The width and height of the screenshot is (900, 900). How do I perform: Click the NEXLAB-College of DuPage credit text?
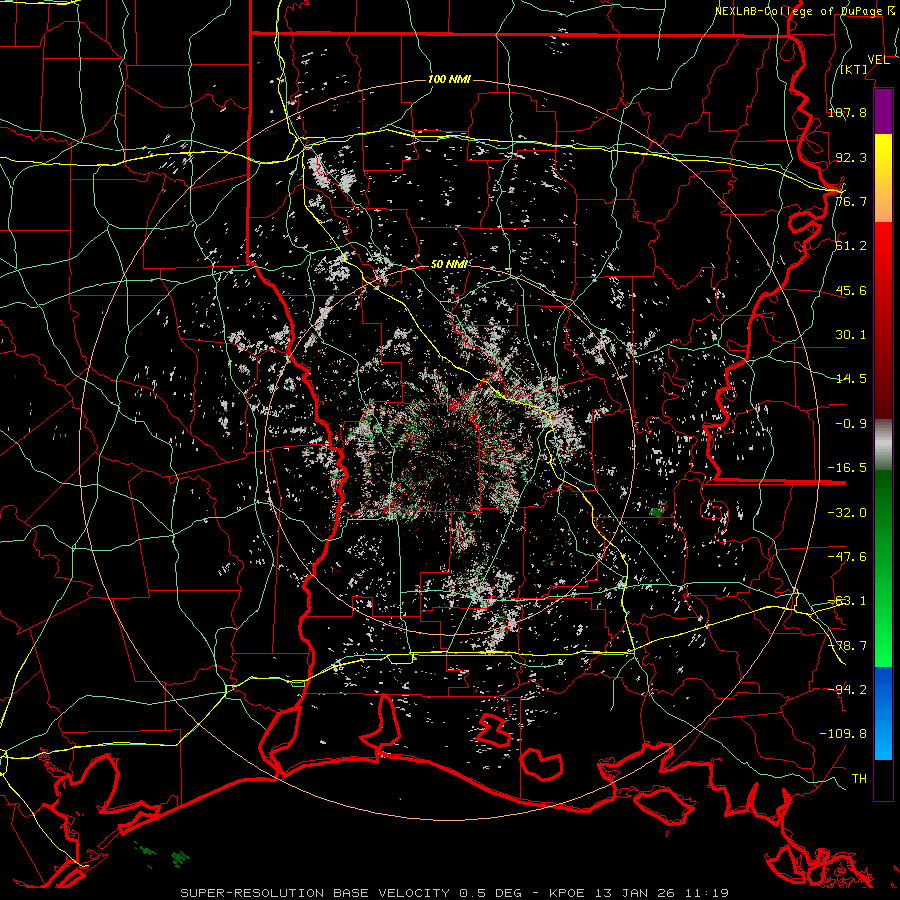point(798,11)
